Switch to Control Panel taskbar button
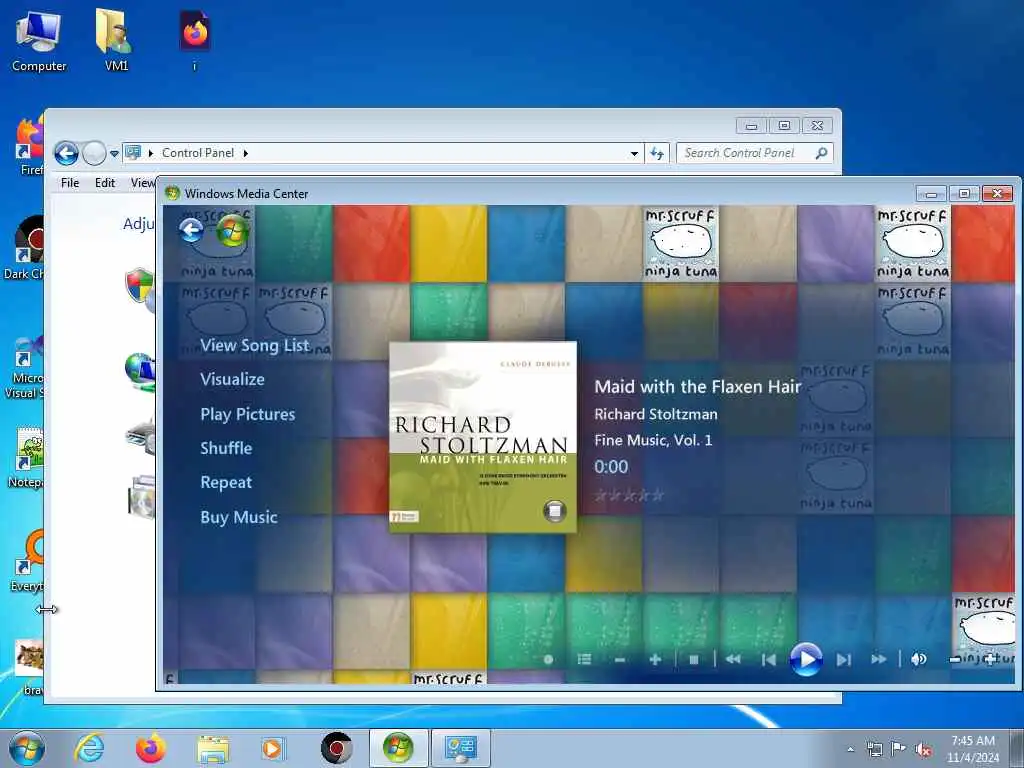1024x768 pixels. pyautogui.click(x=460, y=748)
